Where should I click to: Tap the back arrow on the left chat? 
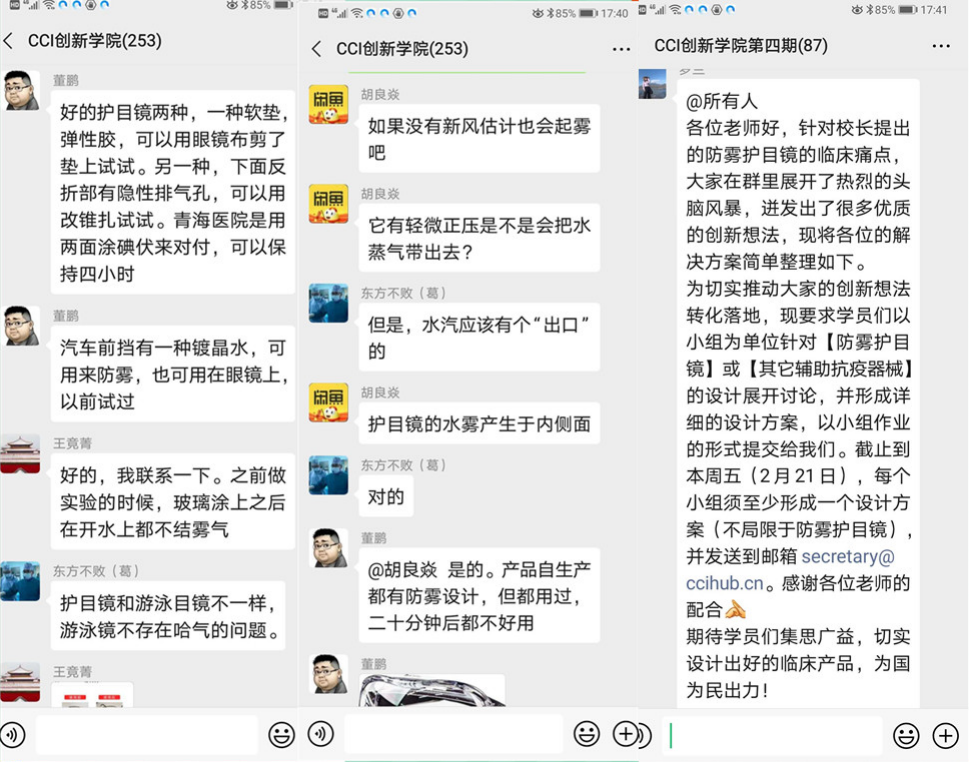coord(10,41)
